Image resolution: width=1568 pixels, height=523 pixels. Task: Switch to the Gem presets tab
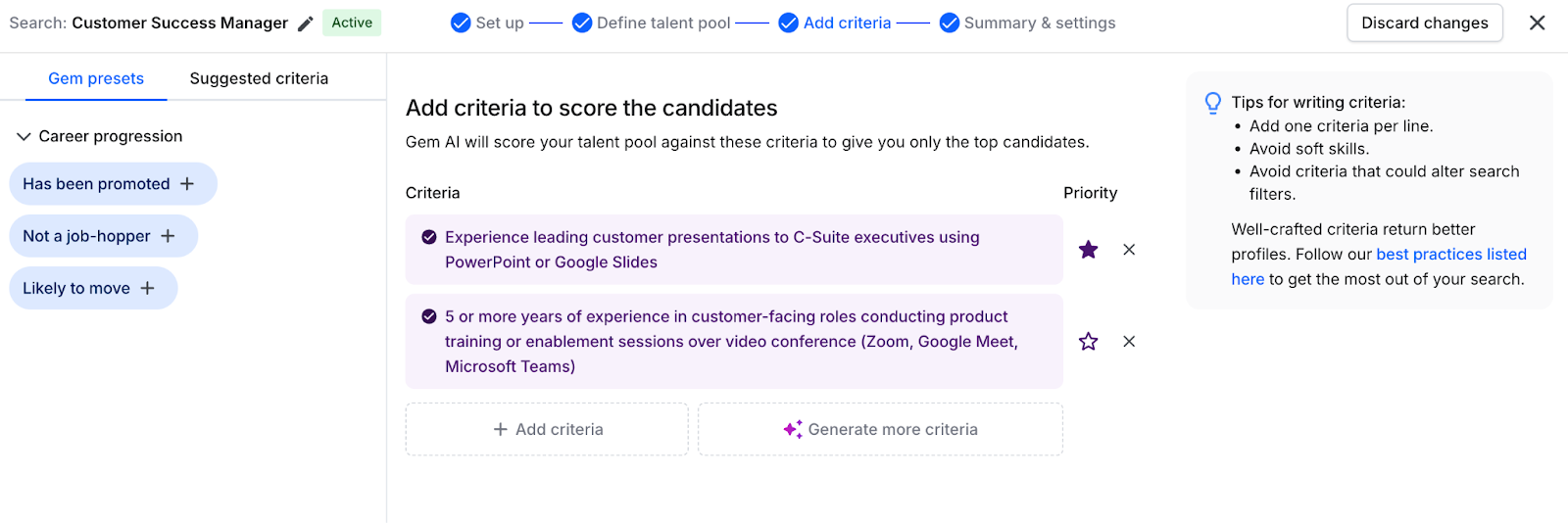click(x=96, y=78)
